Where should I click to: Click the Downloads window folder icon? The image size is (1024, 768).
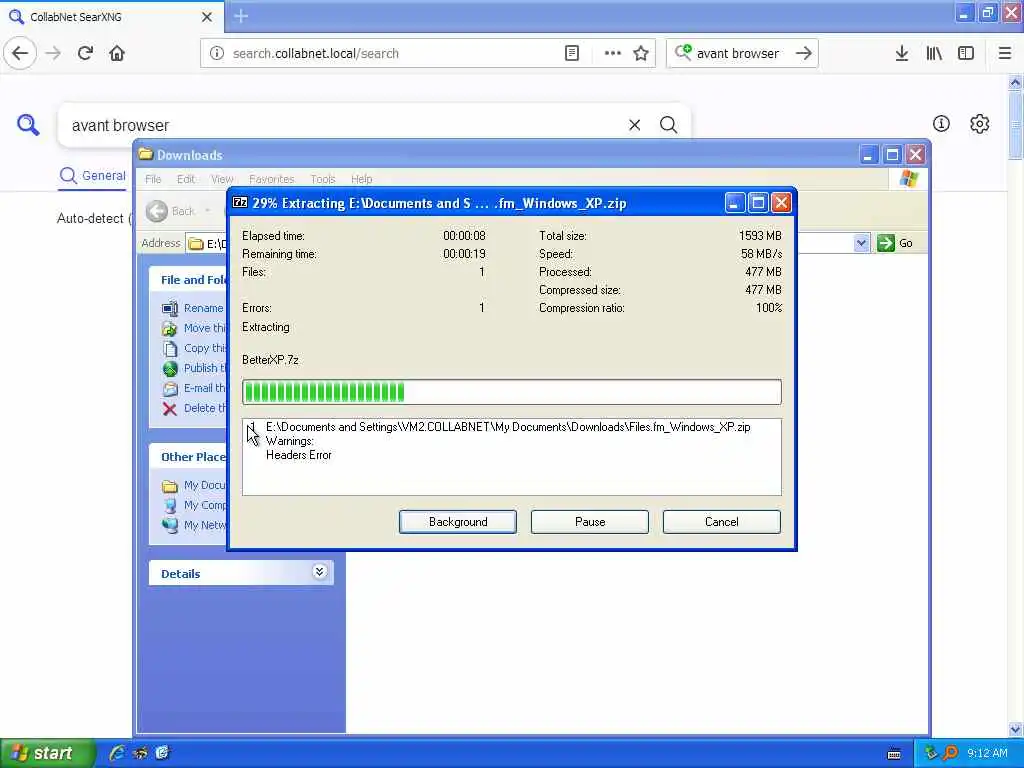click(x=146, y=155)
